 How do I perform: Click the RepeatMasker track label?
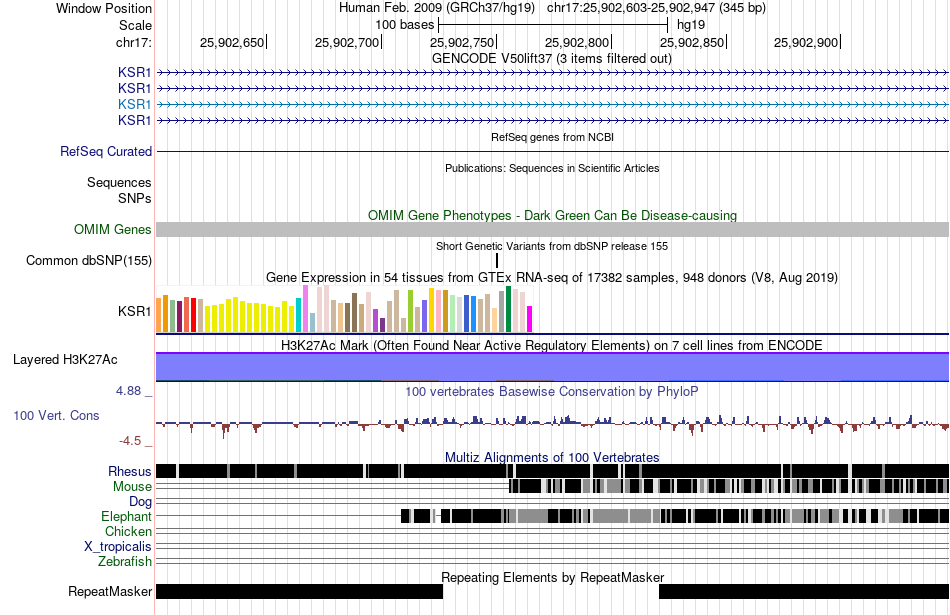(110, 591)
